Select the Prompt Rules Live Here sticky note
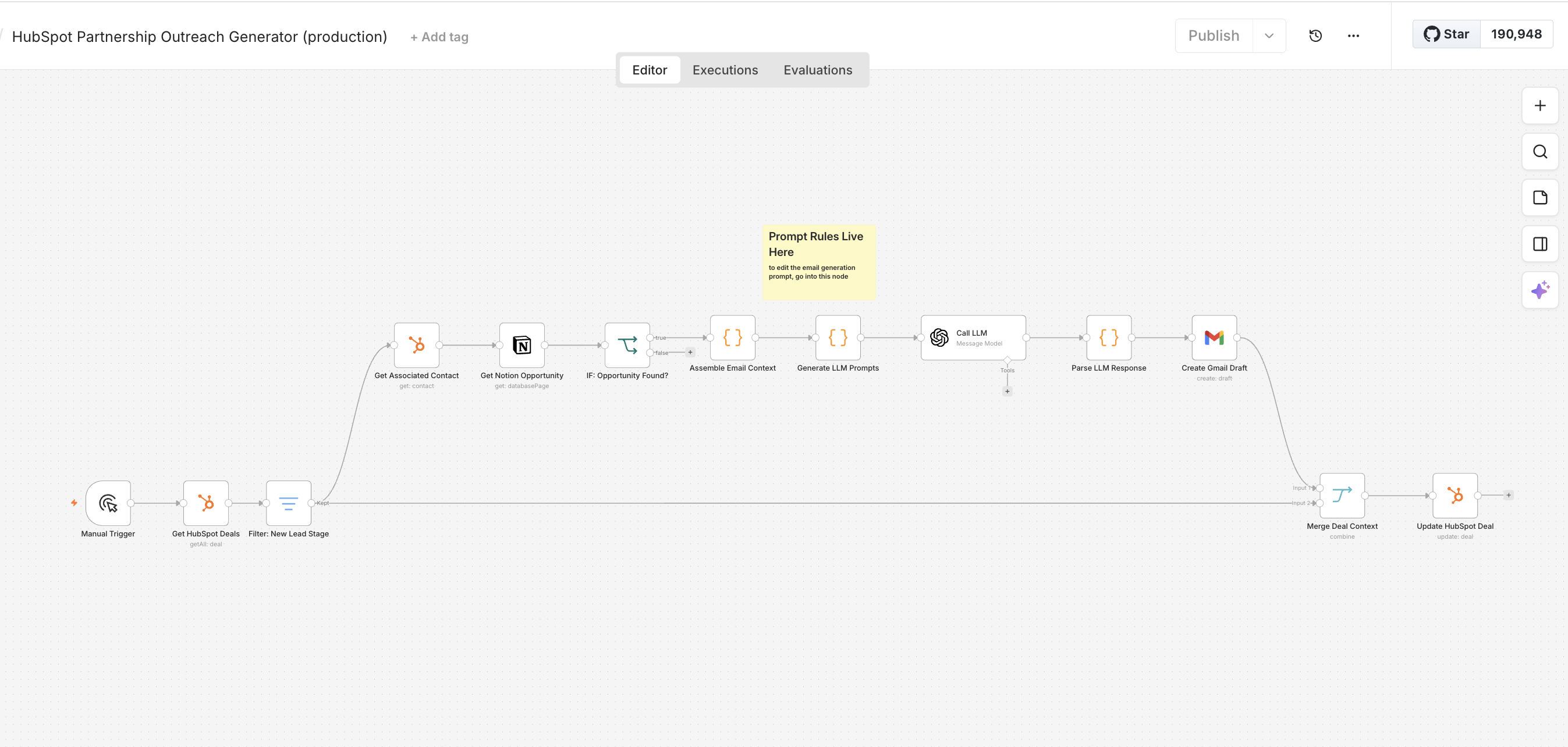 click(819, 263)
